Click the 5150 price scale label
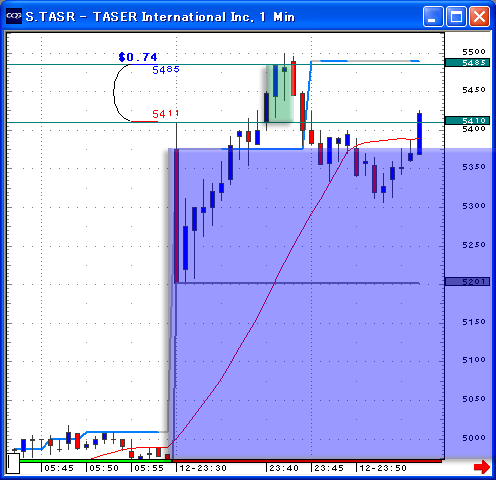Image resolution: width=496 pixels, height=480 pixels. click(x=474, y=322)
